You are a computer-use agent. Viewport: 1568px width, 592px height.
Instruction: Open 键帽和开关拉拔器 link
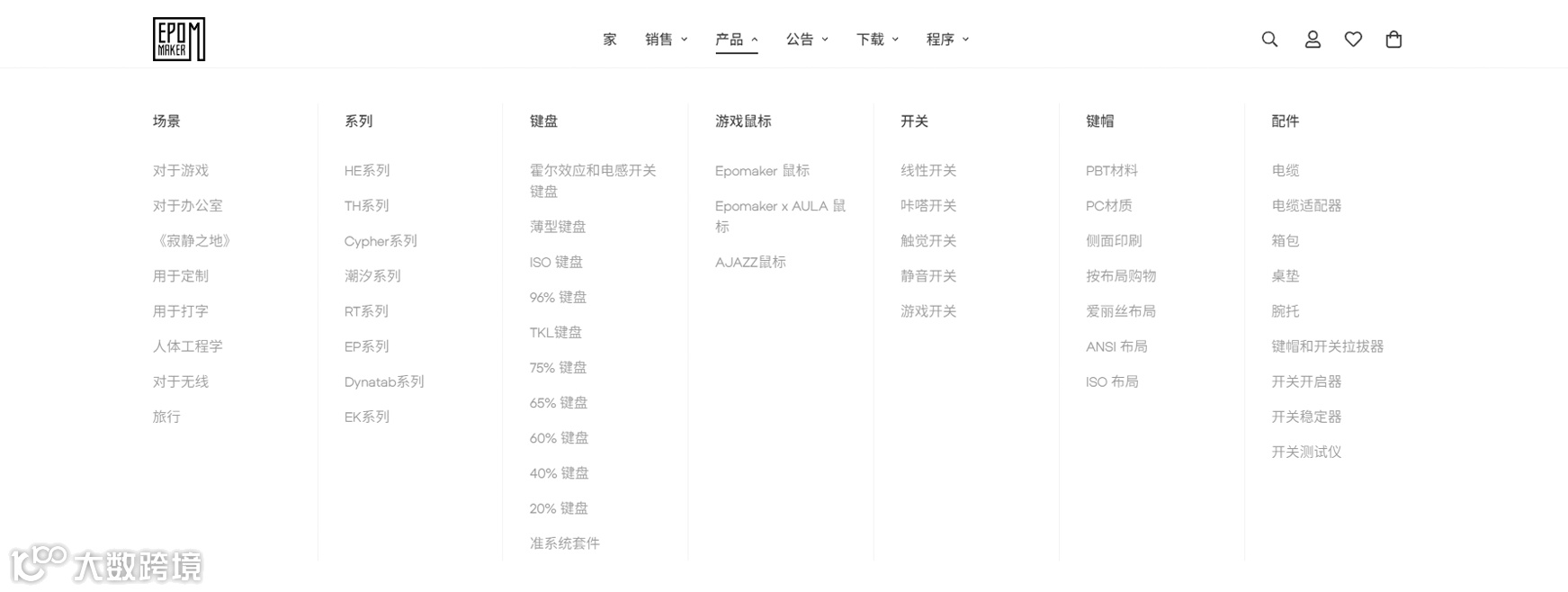pyautogui.click(x=1327, y=346)
